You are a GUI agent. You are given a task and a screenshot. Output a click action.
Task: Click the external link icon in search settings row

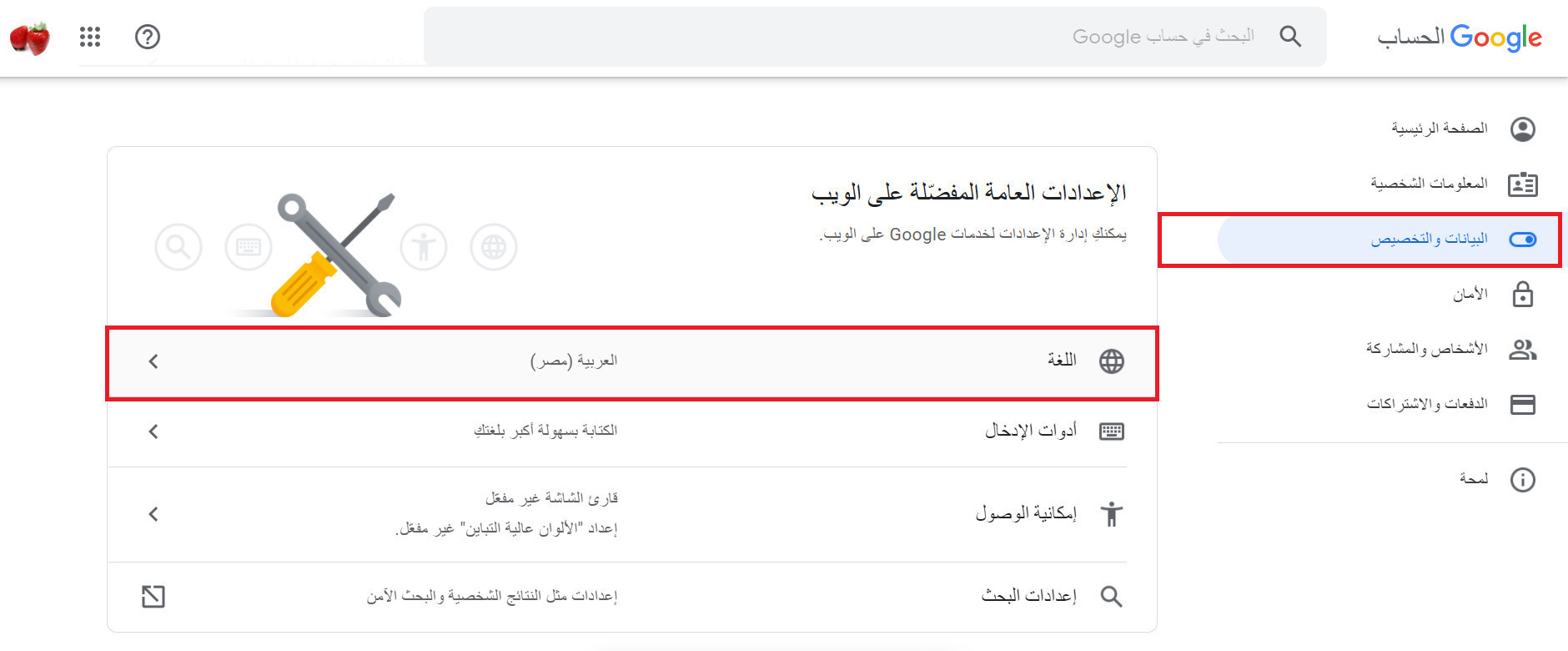[153, 596]
